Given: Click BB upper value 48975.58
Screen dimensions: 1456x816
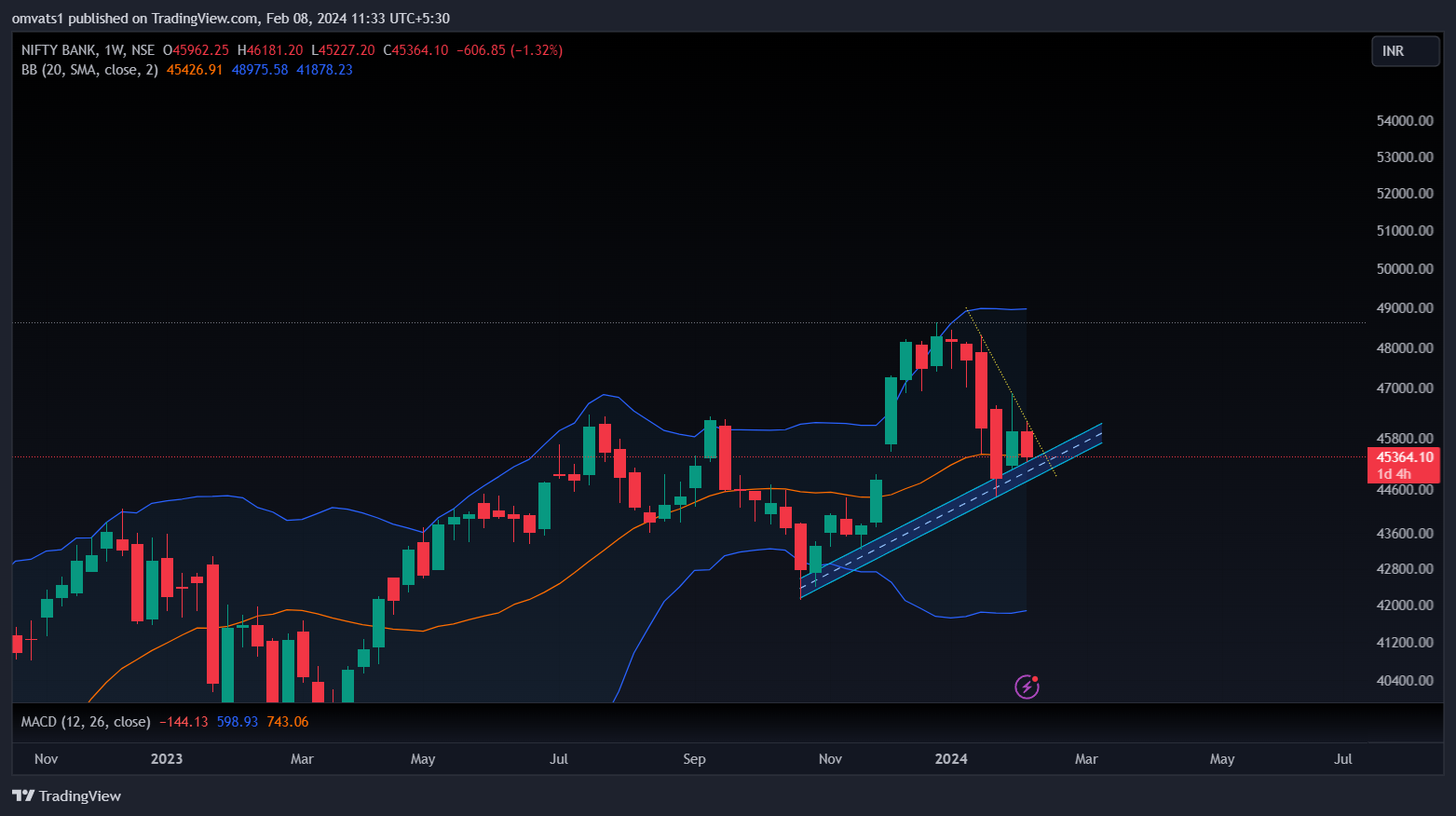Looking at the screenshot, I should tap(260, 70).
